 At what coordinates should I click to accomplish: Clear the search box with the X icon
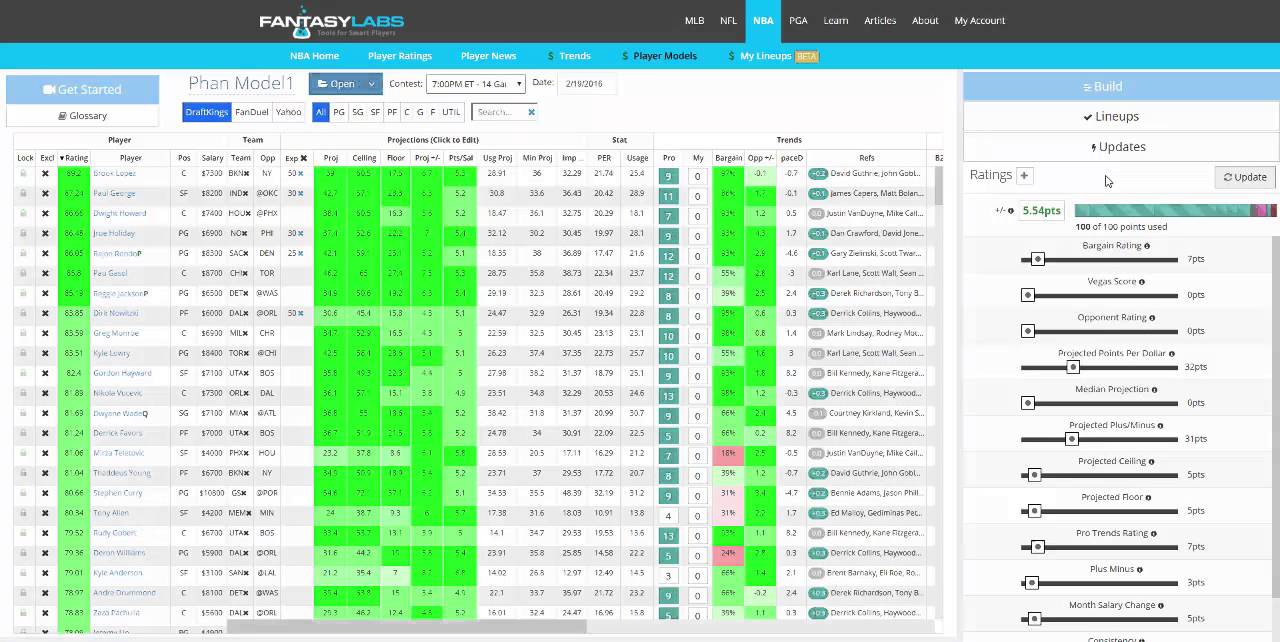click(531, 112)
